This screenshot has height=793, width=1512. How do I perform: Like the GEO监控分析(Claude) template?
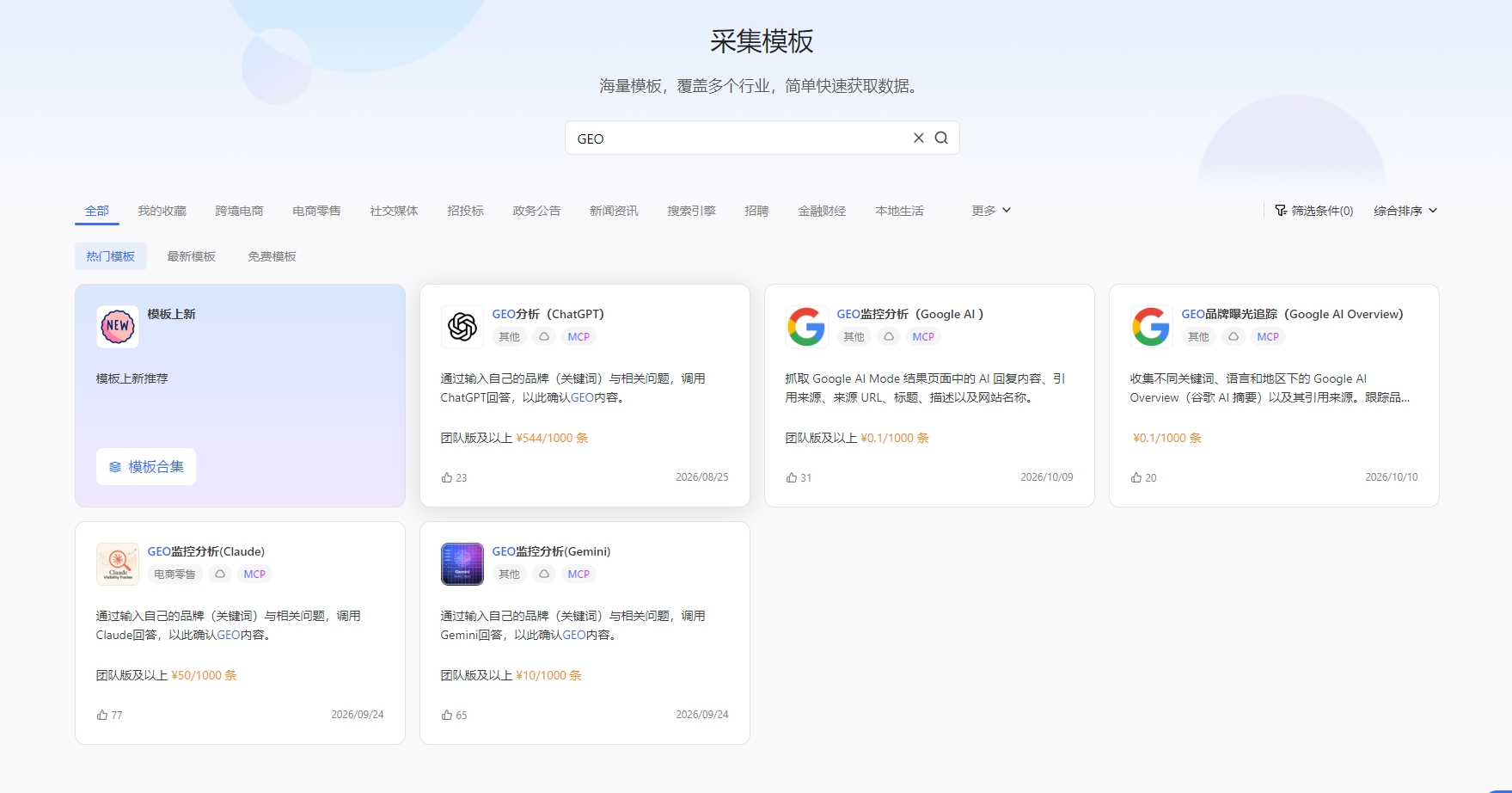click(102, 715)
